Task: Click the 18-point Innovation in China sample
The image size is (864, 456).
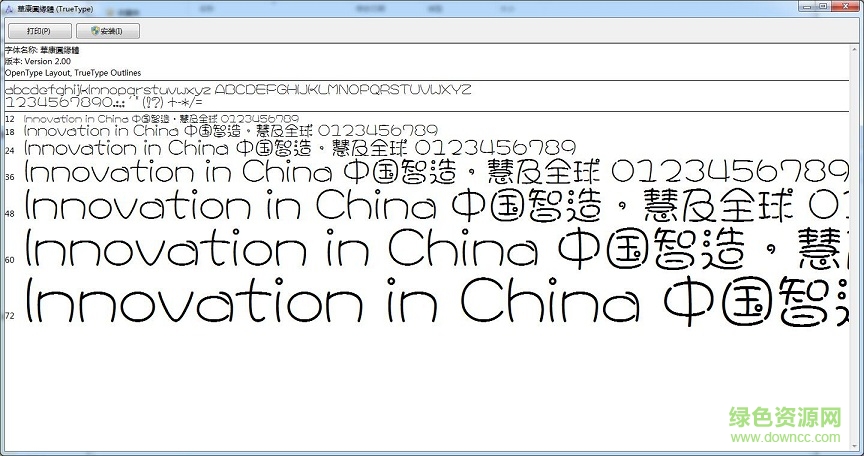Action: tap(231, 131)
